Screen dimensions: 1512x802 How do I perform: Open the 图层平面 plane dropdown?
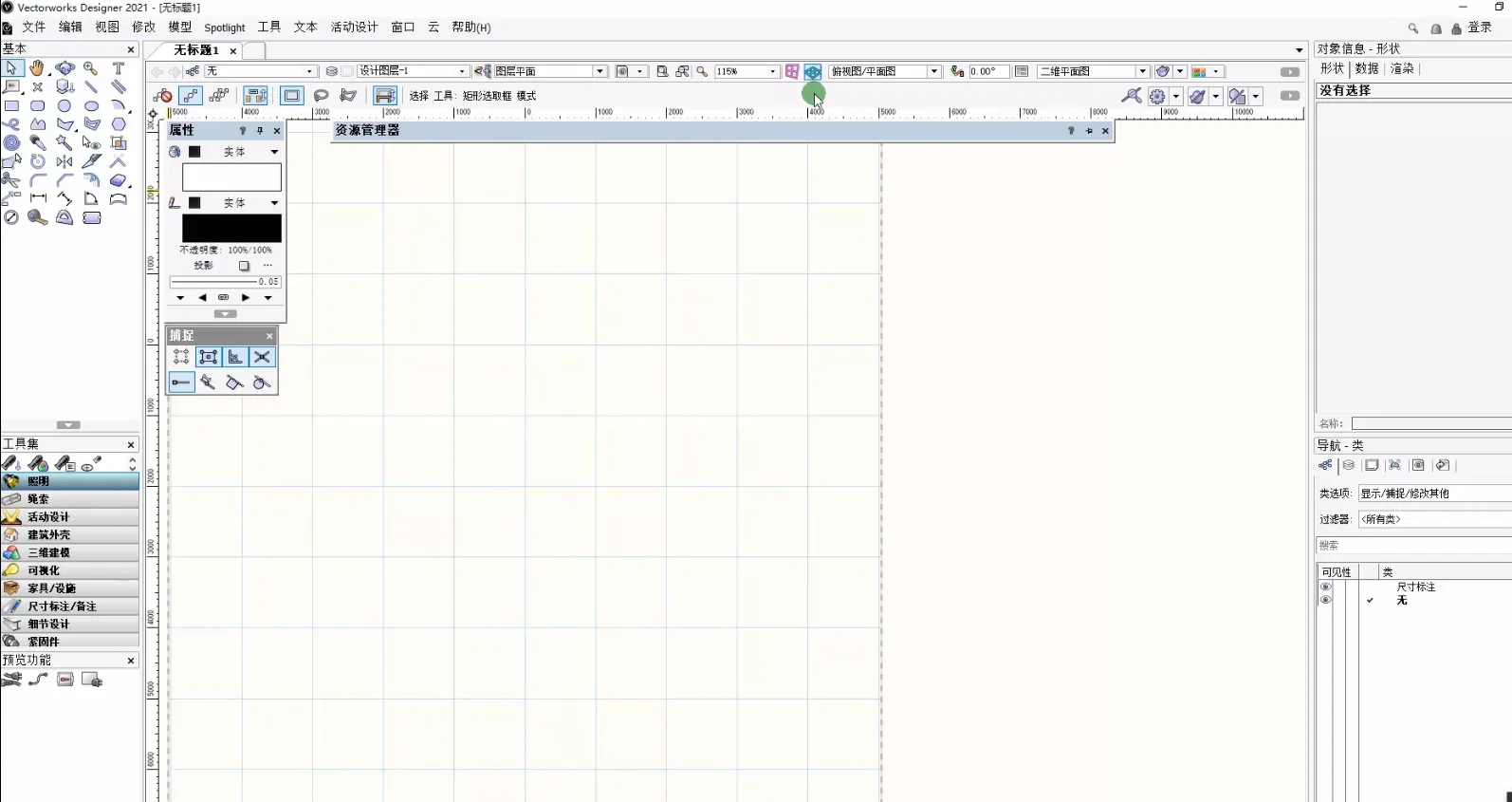point(549,71)
